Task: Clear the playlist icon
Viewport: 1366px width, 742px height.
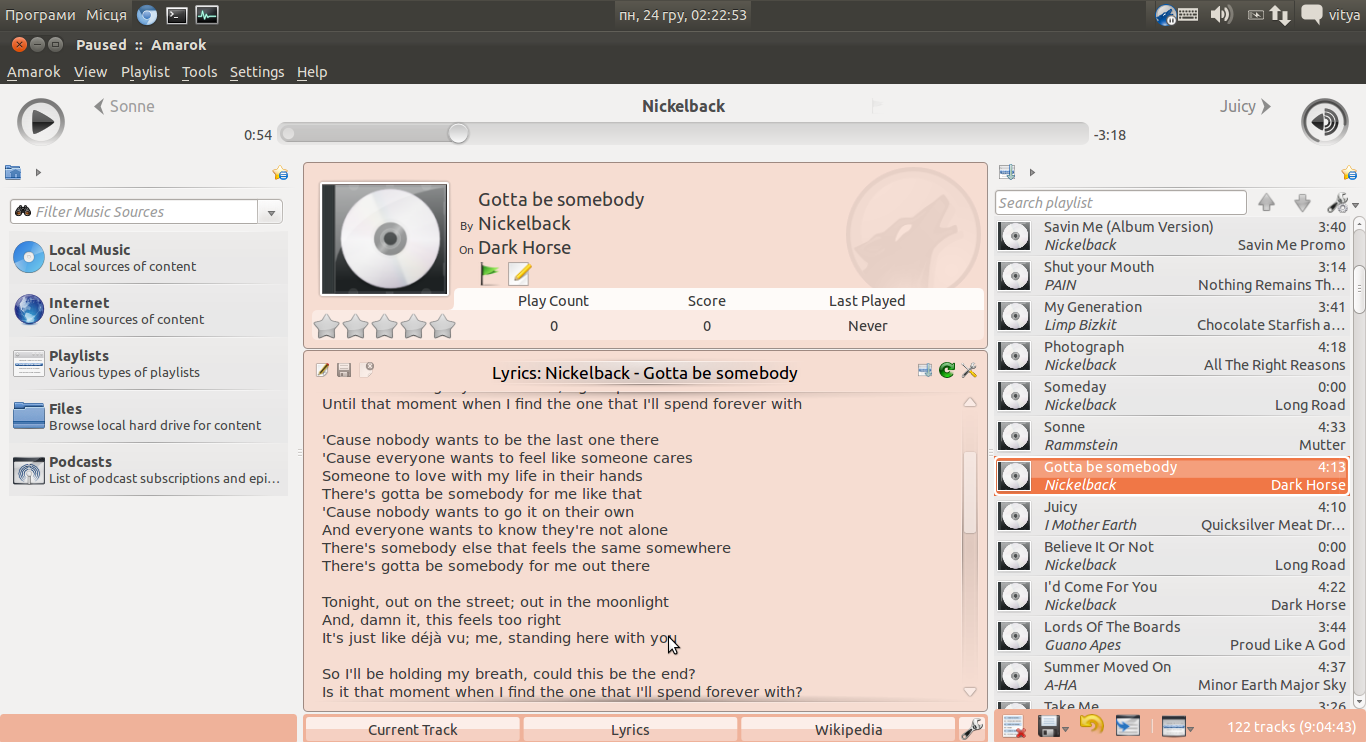Action: [x=1013, y=727]
